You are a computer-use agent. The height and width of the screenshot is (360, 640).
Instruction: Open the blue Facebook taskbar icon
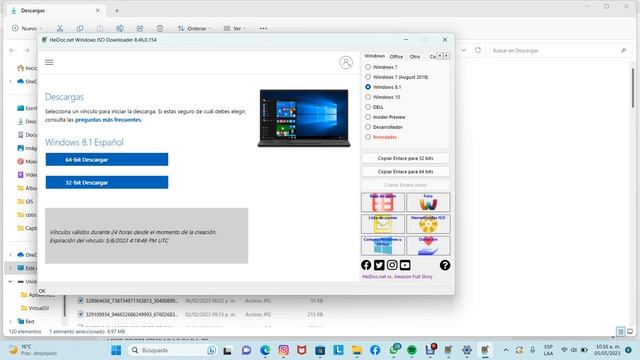click(x=375, y=350)
